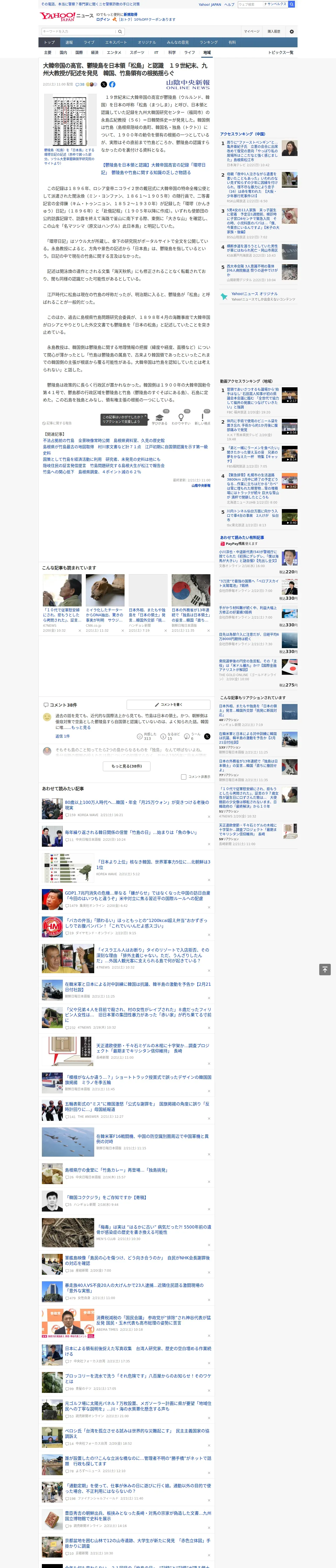The height and width of the screenshot is (1568, 336).
Task: Select the 国内 category
Action: [x=63, y=52]
